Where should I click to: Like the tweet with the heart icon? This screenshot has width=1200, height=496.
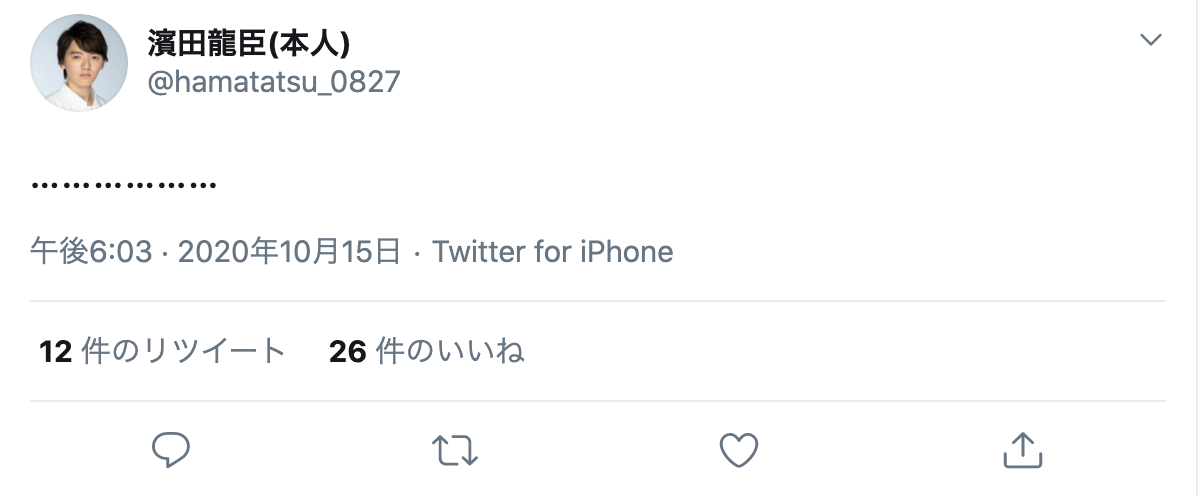pos(739,450)
